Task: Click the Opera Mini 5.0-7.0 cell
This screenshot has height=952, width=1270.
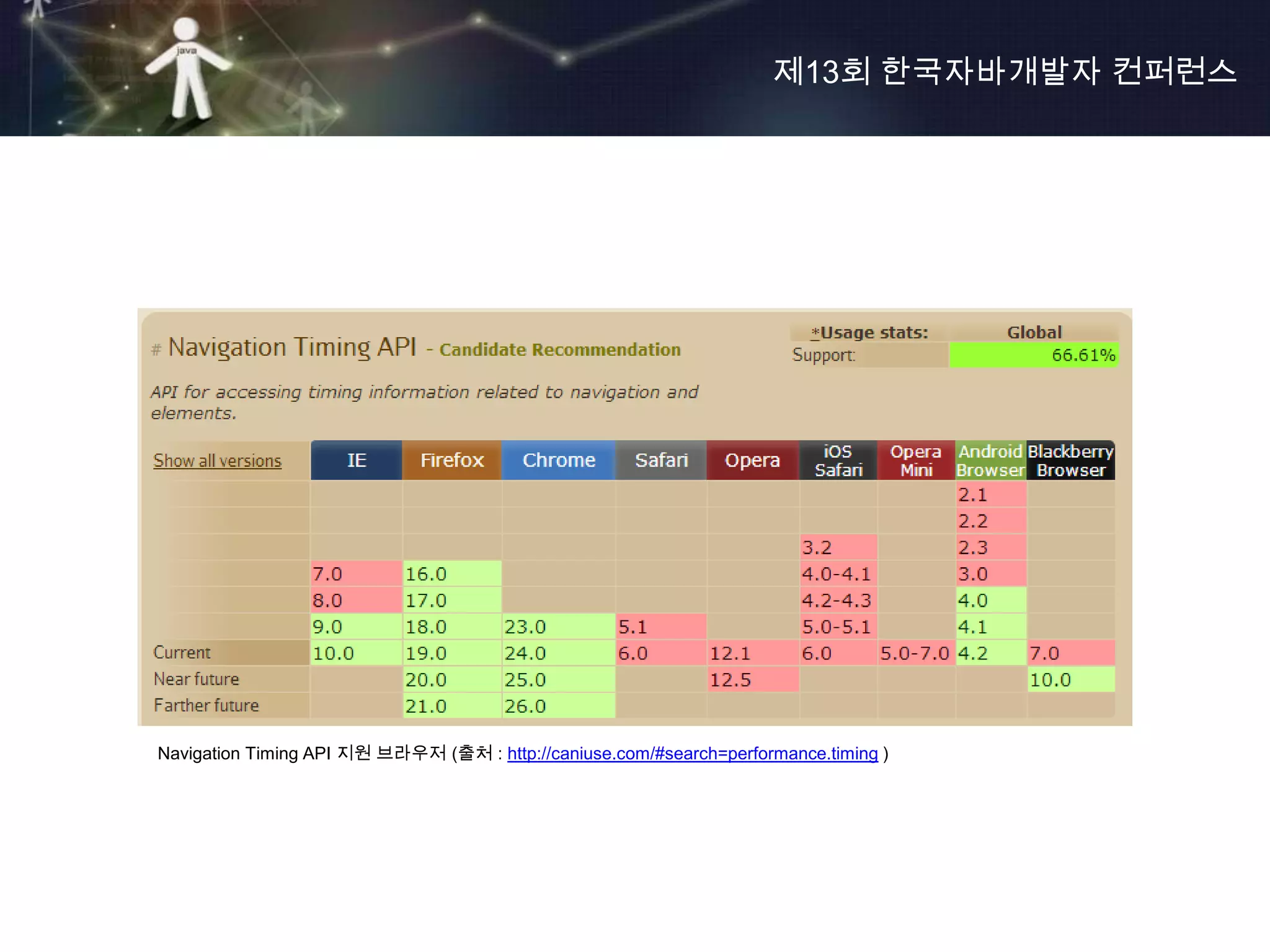Action: [917, 653]
